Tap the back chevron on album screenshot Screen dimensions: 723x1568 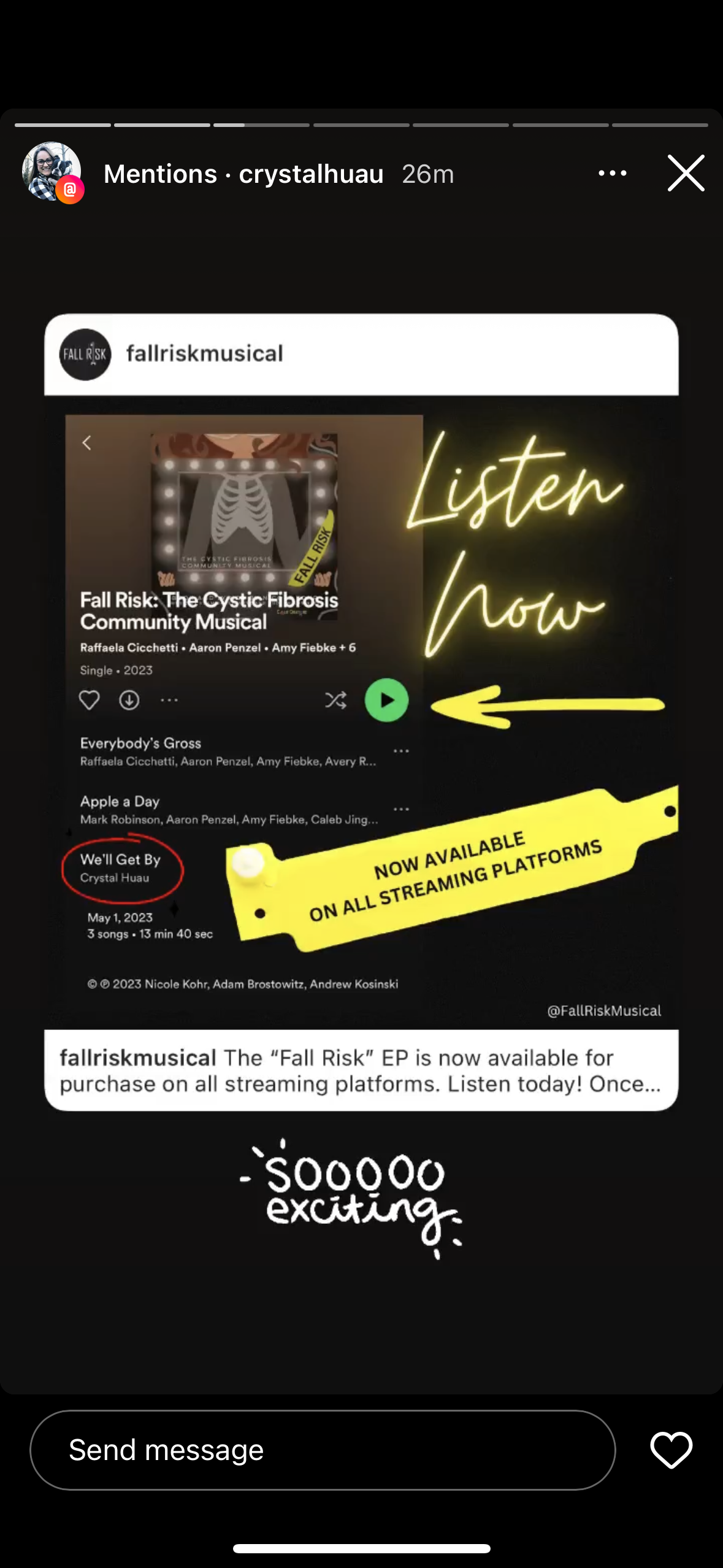86,443
